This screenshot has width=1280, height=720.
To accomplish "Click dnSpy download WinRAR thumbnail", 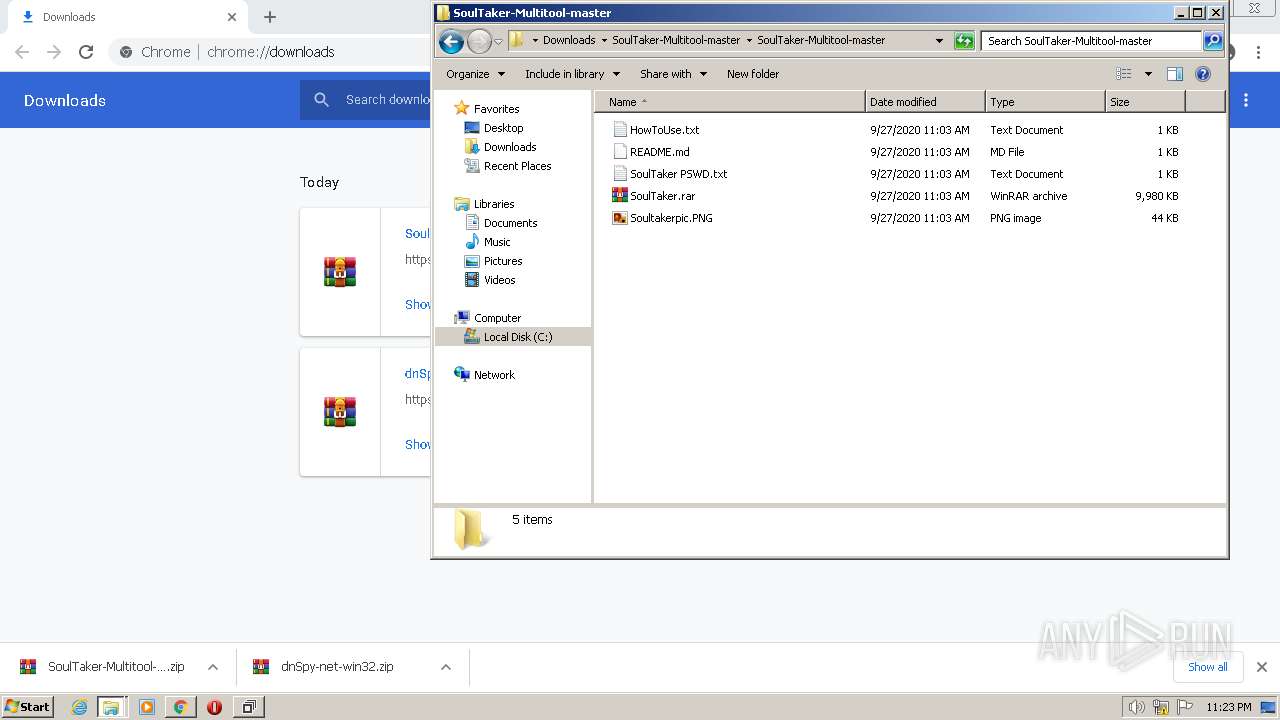I will pos(340,412).
